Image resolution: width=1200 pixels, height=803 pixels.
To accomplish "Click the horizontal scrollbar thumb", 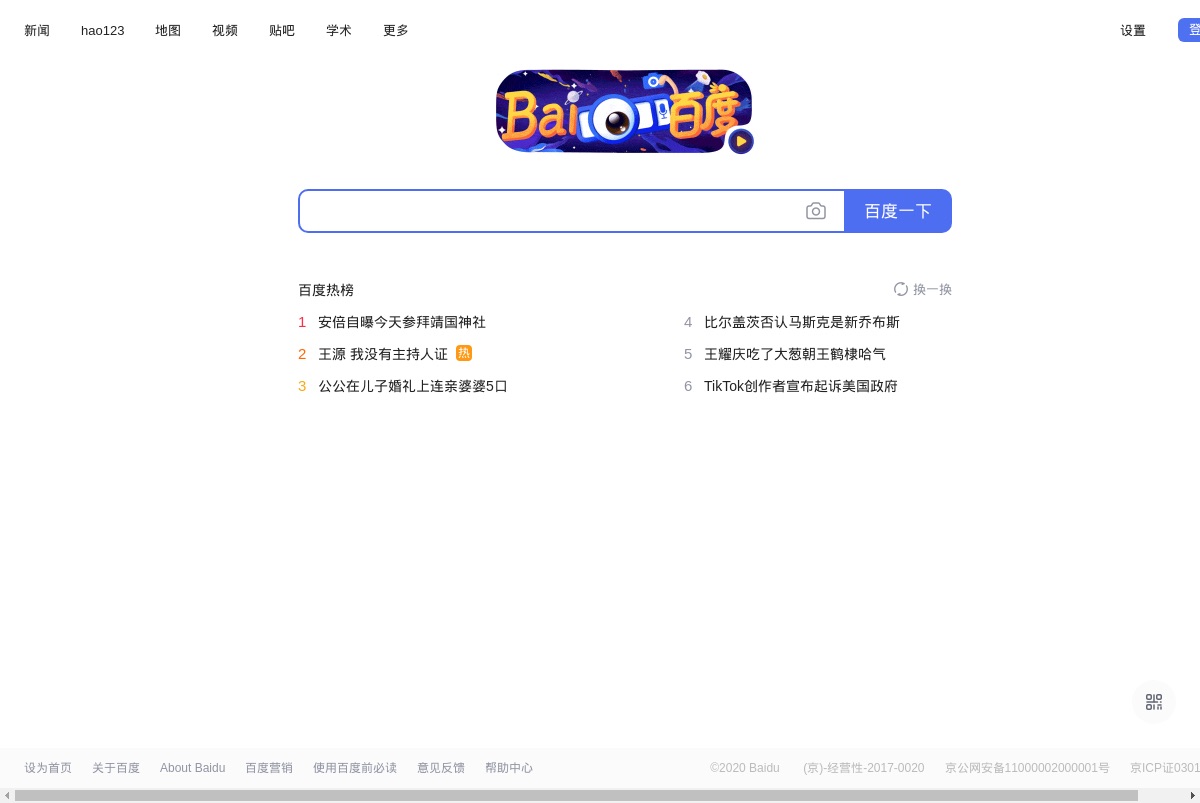I will [576, 796].
